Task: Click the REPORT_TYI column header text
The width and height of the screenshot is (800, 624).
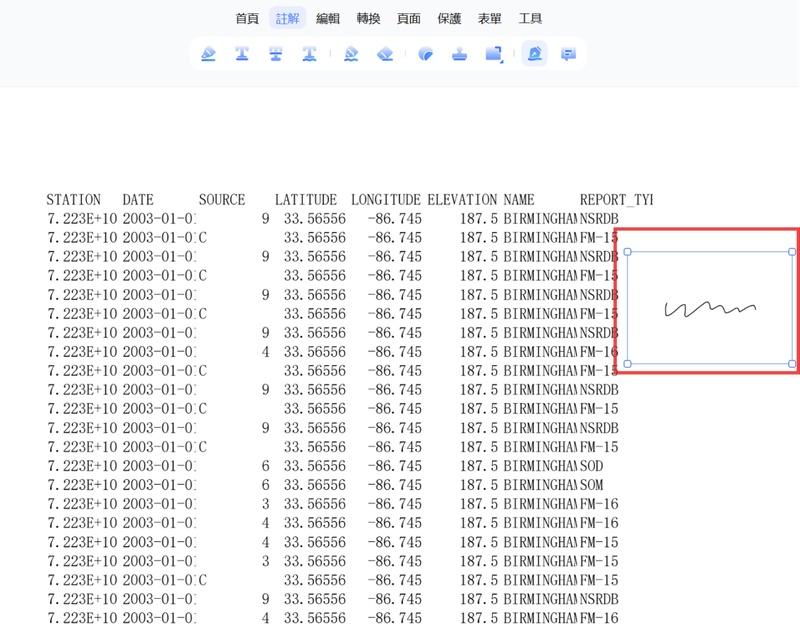Action: [616, 199]
